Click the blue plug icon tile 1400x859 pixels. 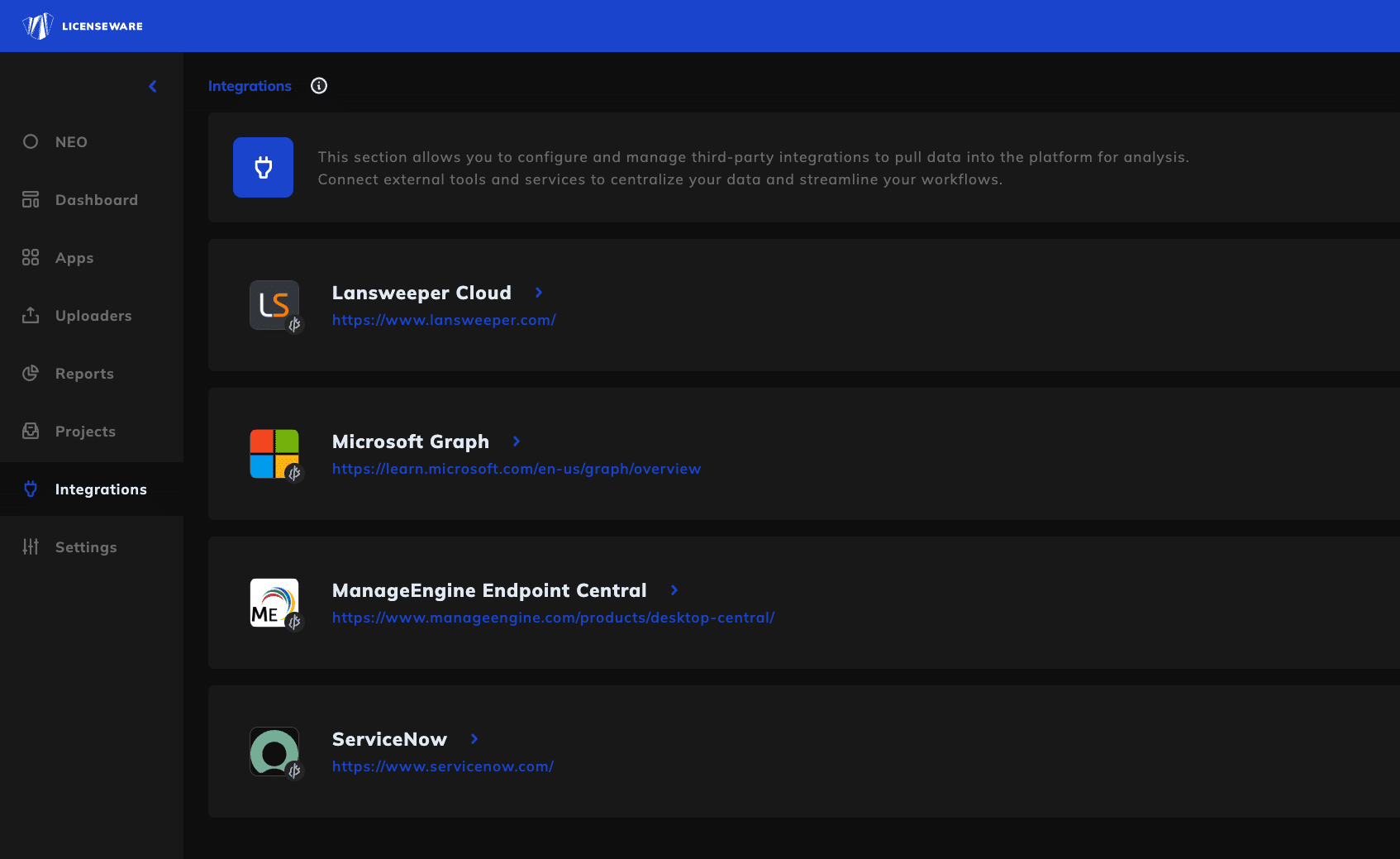pos(263,167)
